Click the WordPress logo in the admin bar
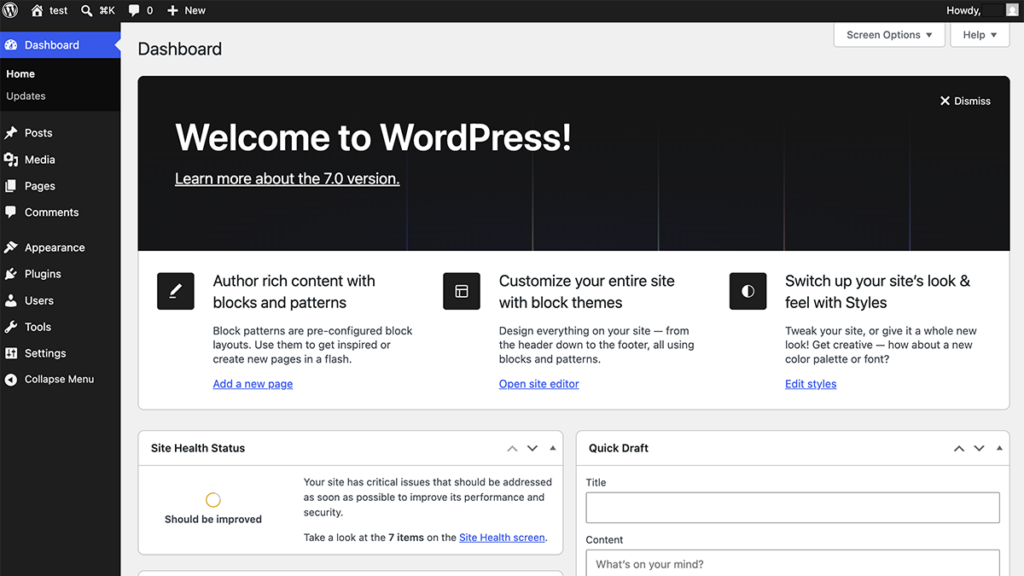The image size is (1024, 576). [11, 10]
